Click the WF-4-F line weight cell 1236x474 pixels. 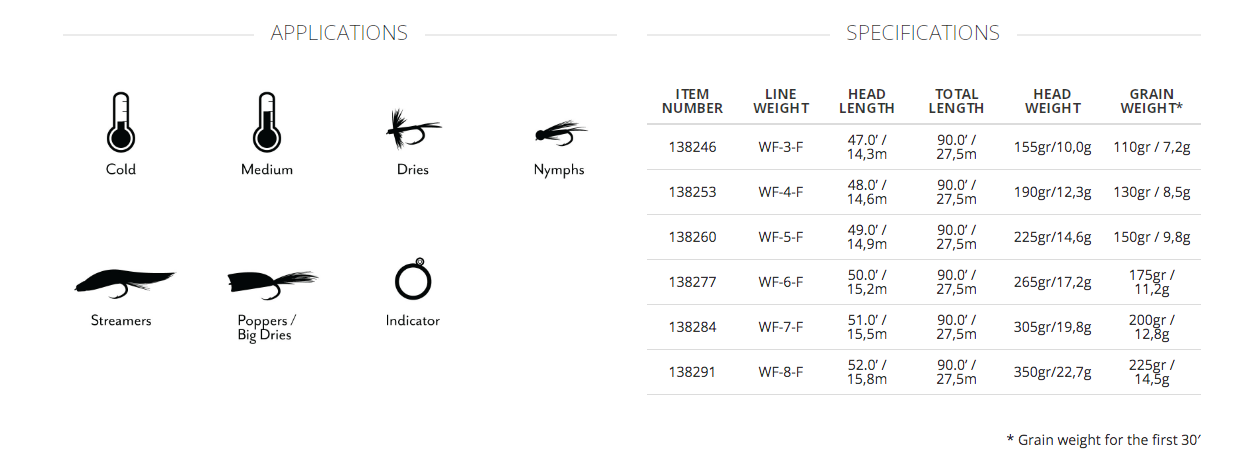781,192
